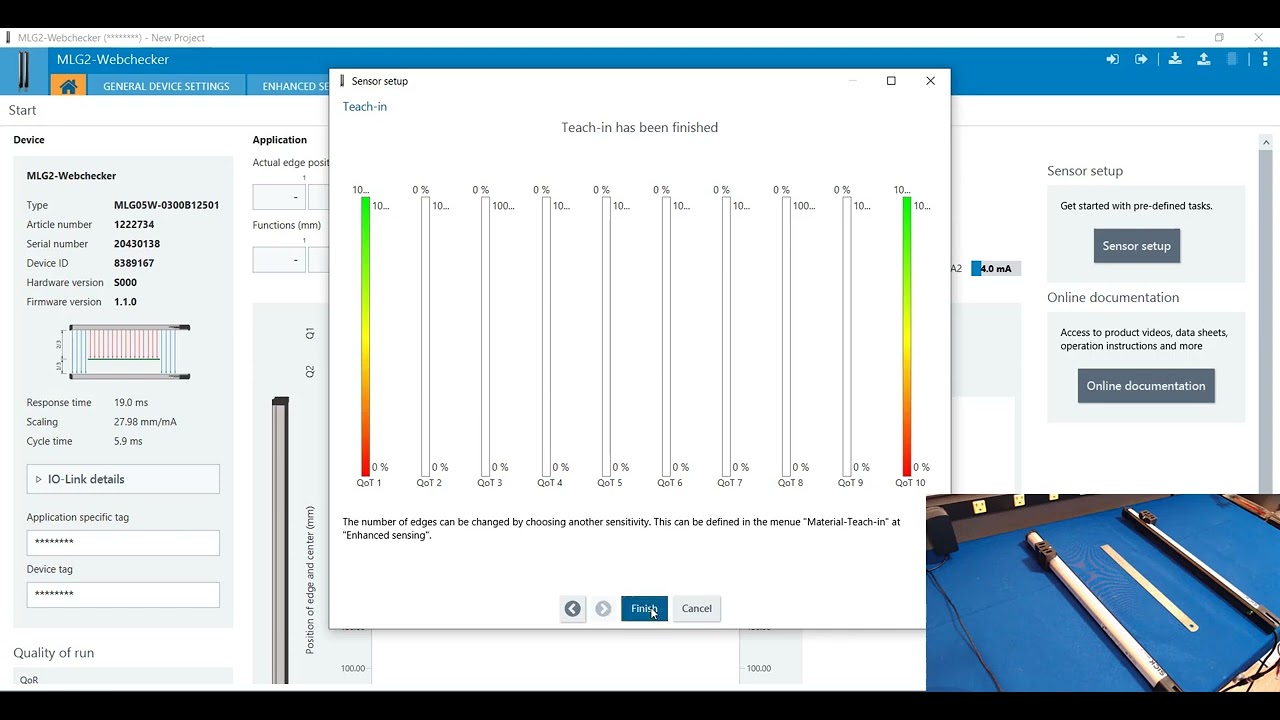The width and height of the screenshot is (1280, 720).
Task: Click the Sensor setup button
Action: 1136,246
